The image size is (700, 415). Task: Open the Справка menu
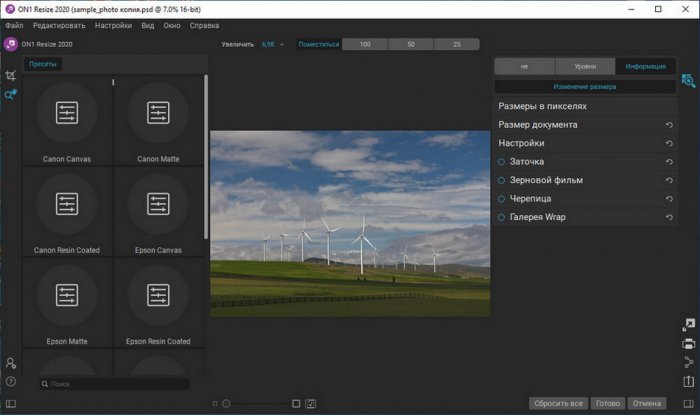tap(204, 25)
